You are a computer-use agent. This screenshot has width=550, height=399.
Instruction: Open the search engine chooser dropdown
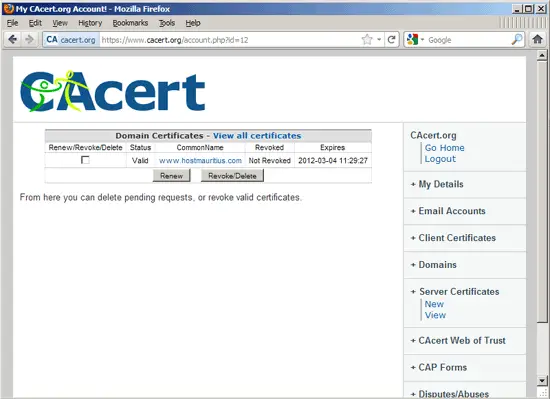[422, 40]
